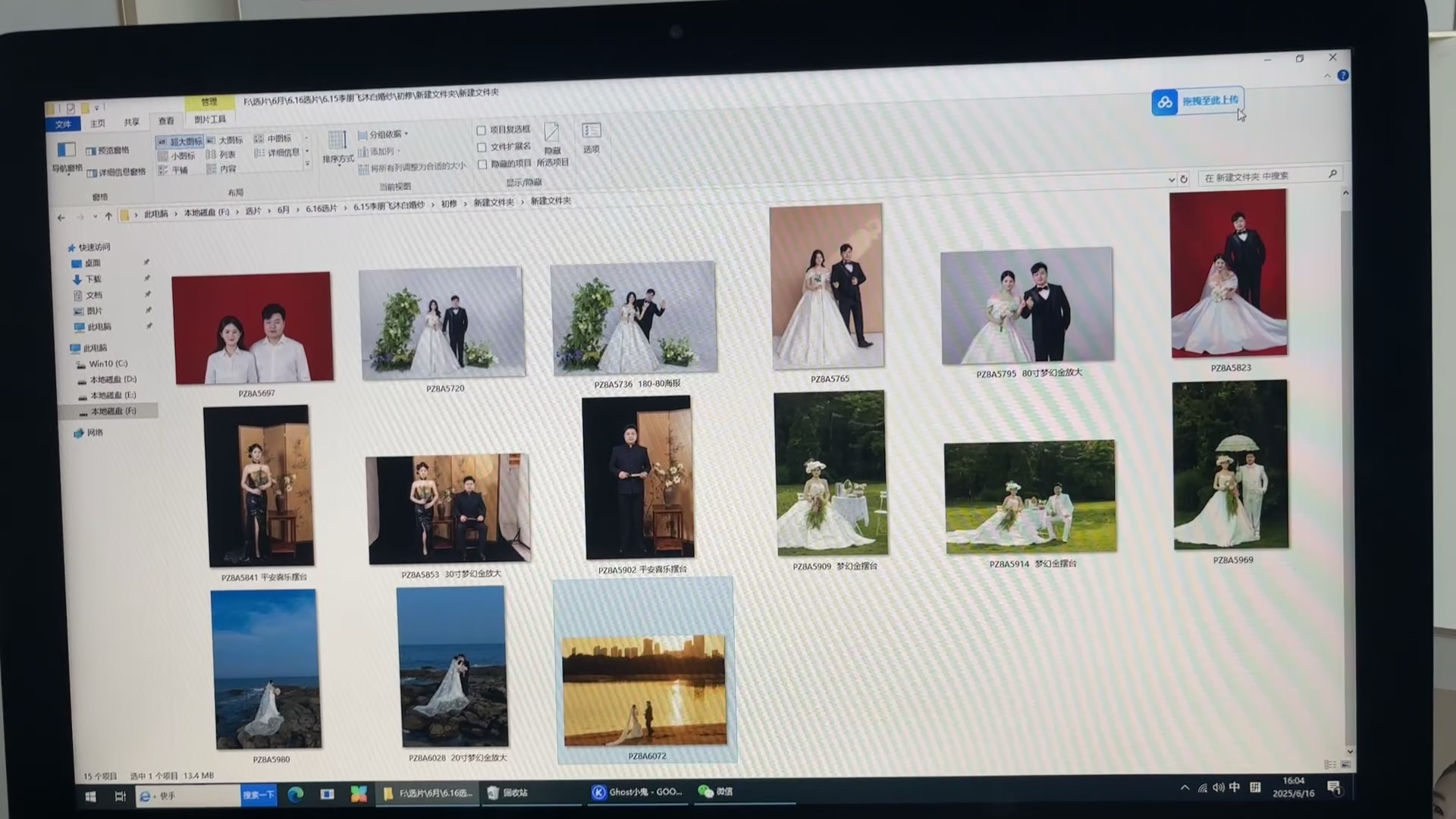Select tiles (平铺) layout
Image resolution: width=1456 pixels, height=819 pixels.
click(x=173, y=170)
